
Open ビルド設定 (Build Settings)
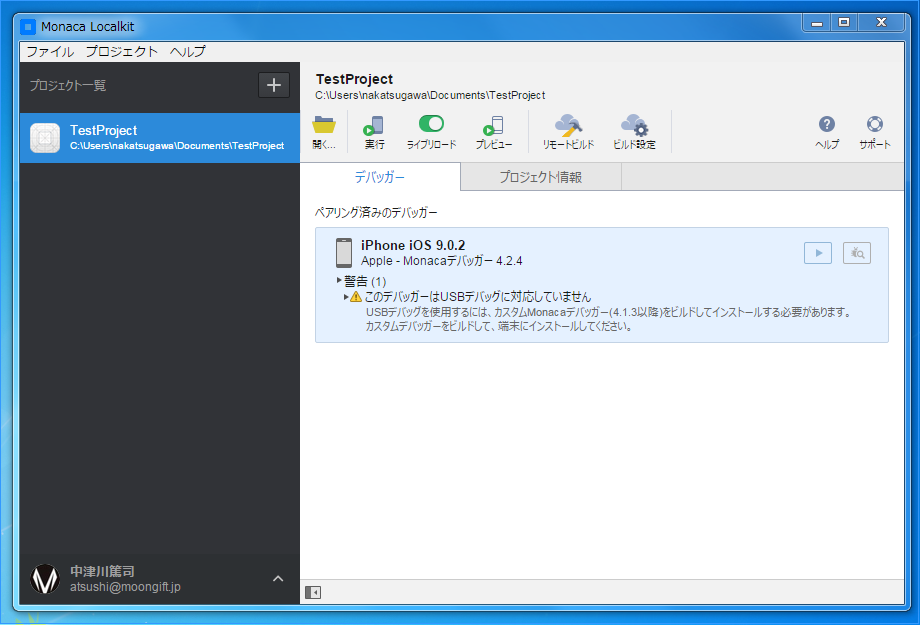634,126
